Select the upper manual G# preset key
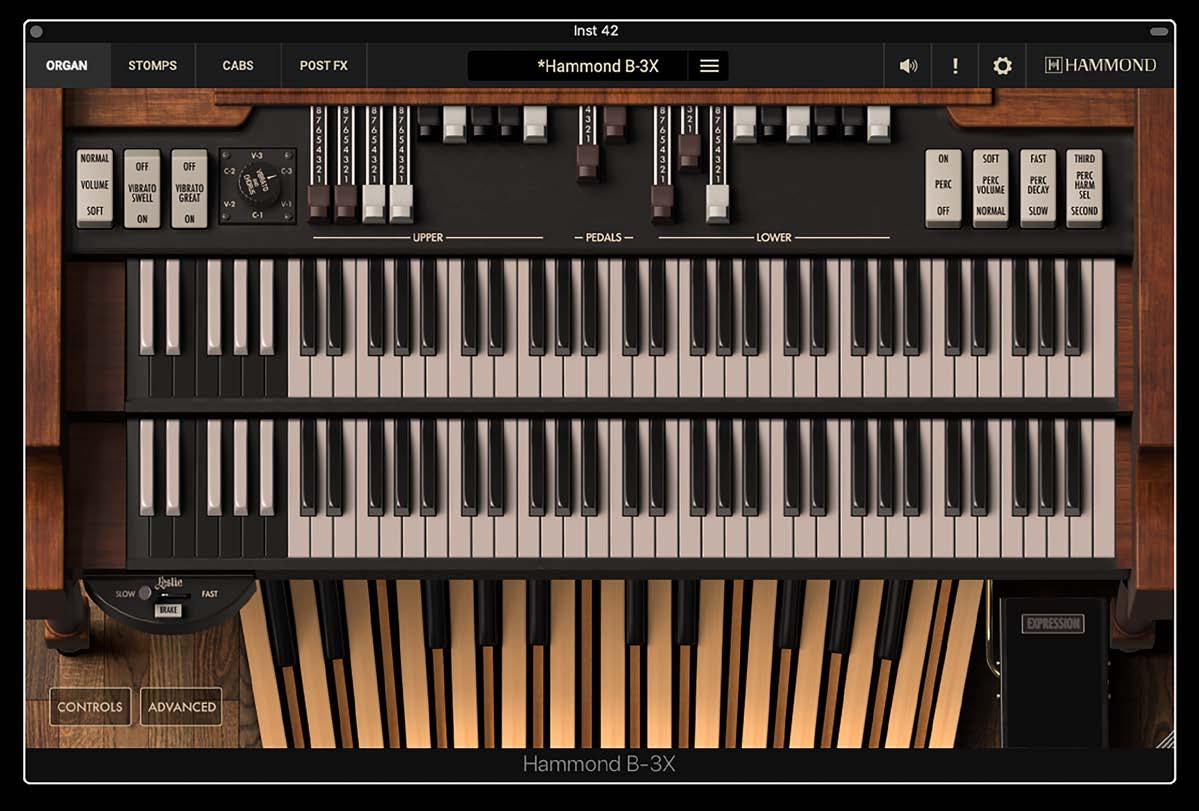The height and width of the screenshot is (811, 1199). tap(240, 306)
